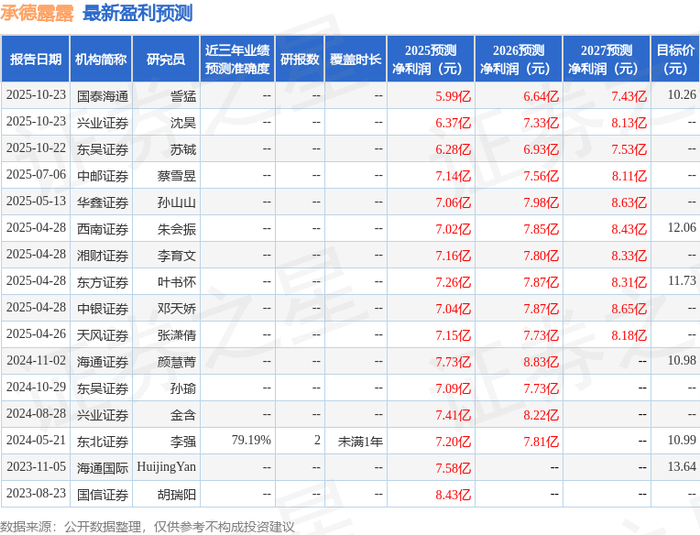Click the 2027预测净利润 column header

click(606, 59)
